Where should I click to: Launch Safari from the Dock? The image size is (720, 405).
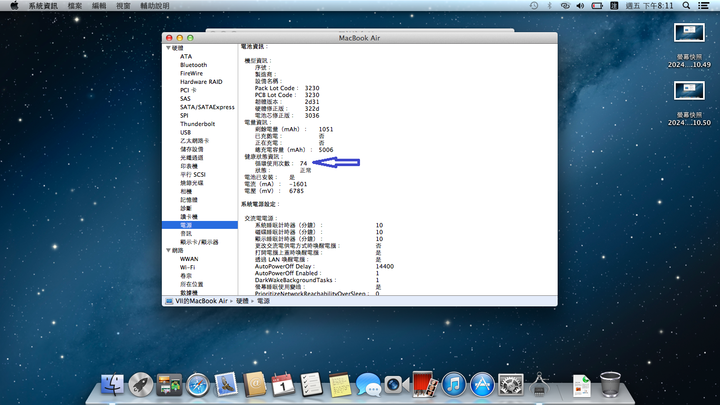click(197, 385)
